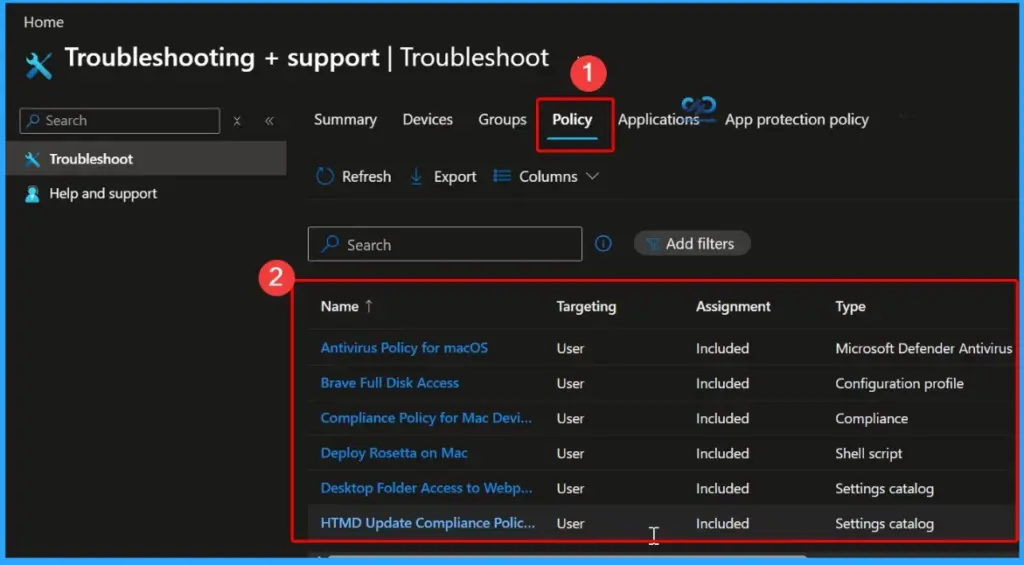Click User in the Antivirus Policy row

pyautogui.click(x=570, y=348)
